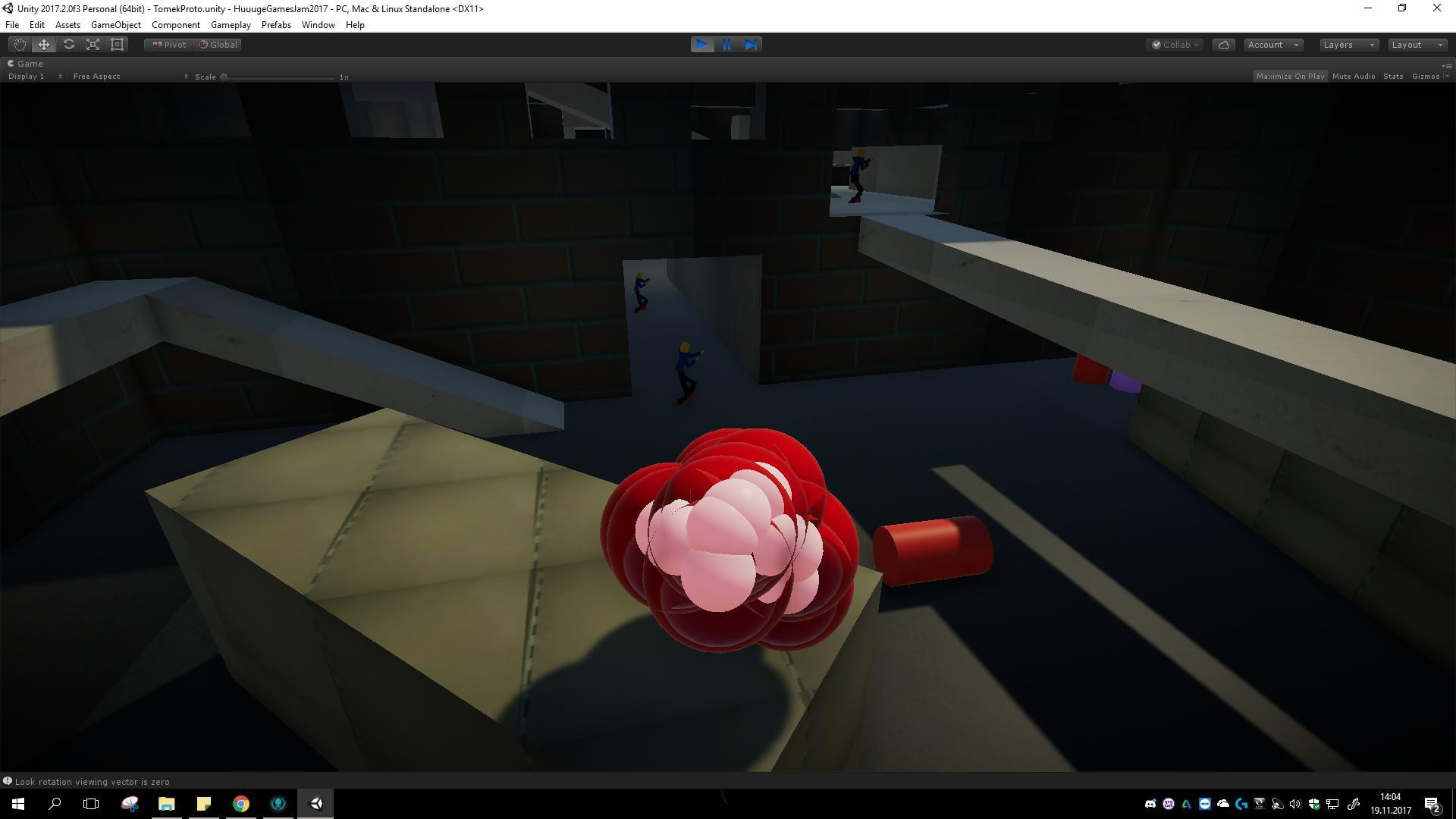Image resolution: width=1456 pixels, height=819 pixels.
Task: Open the Gameplay menu
Action: [x=231, y=25]
